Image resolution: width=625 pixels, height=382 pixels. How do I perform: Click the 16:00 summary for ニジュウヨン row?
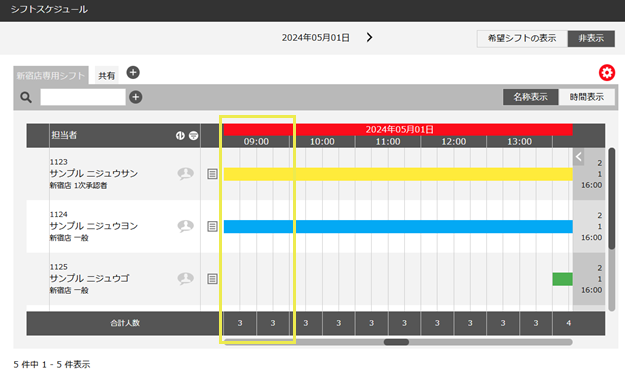point(591,238)
